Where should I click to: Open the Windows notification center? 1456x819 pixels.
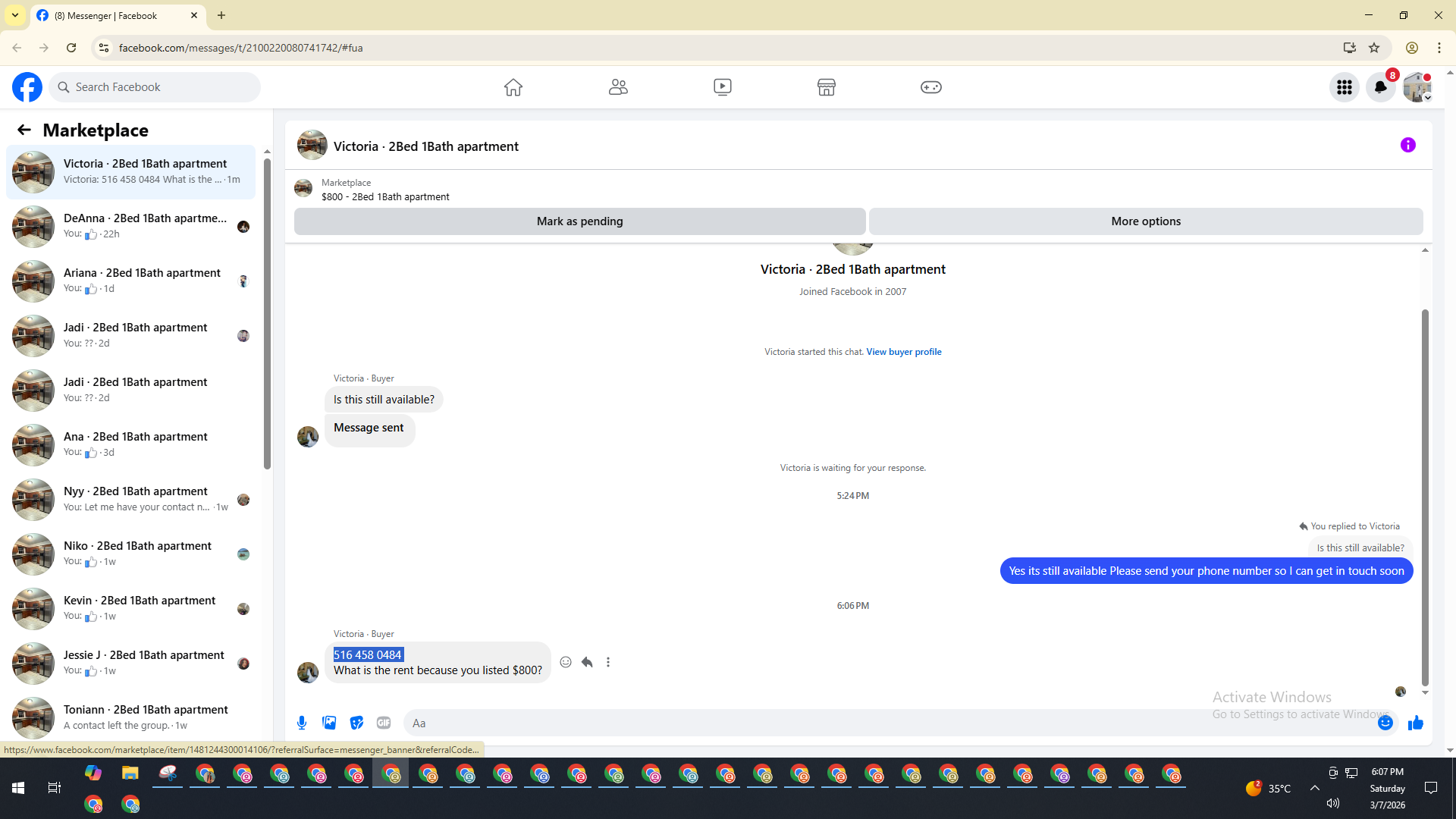coord(1431,789)
